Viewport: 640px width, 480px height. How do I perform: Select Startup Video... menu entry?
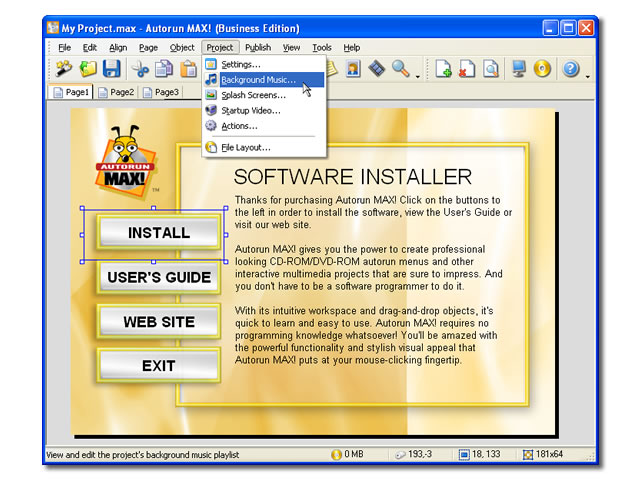(x=264, y=111)
